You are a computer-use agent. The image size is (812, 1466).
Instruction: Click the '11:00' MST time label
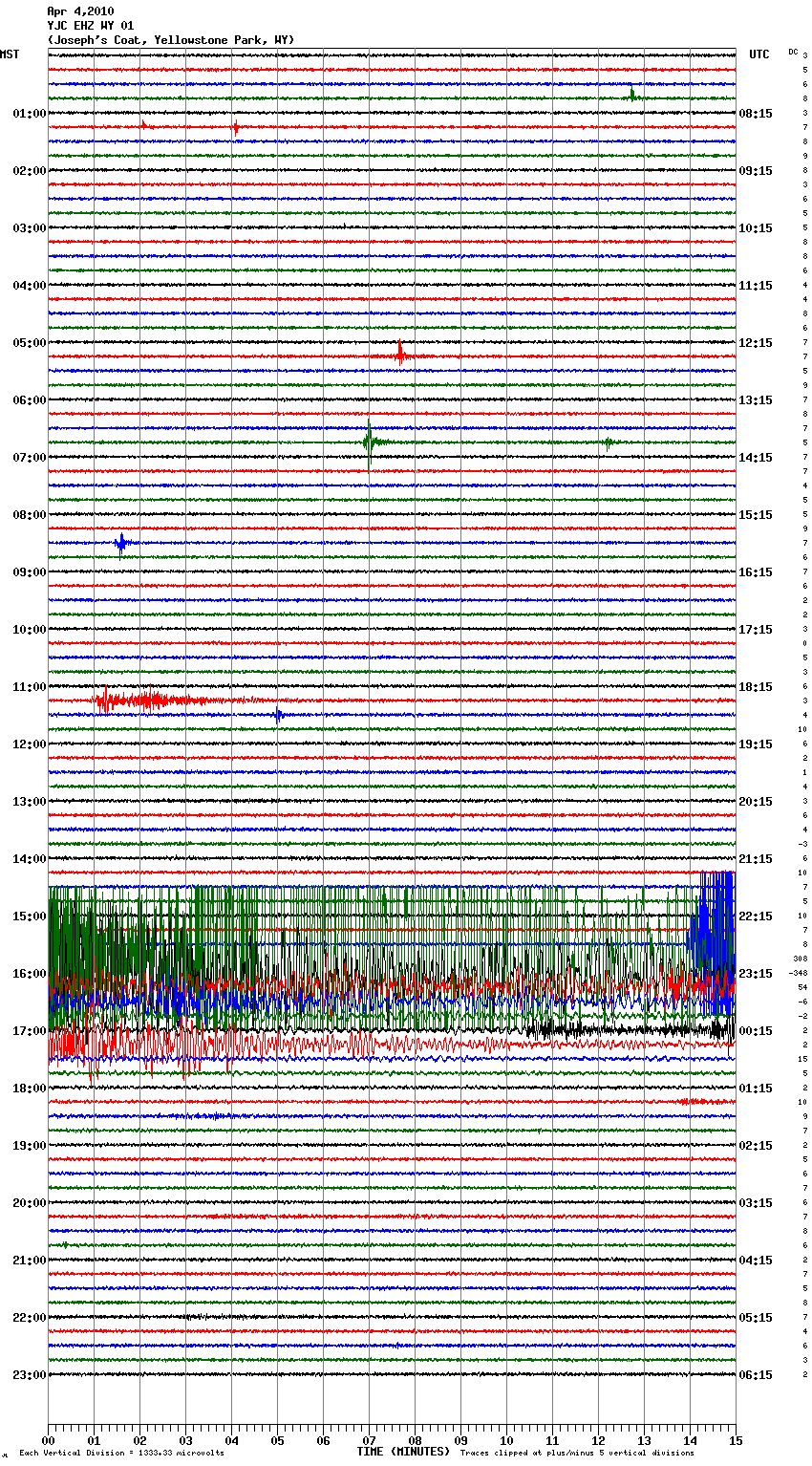coord(30,687)
